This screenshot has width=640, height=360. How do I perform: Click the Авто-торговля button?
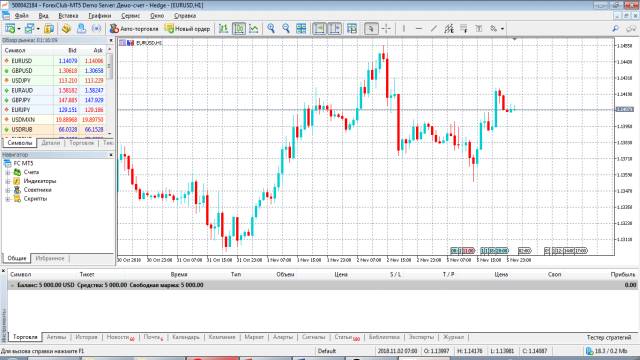coord(134,29)
